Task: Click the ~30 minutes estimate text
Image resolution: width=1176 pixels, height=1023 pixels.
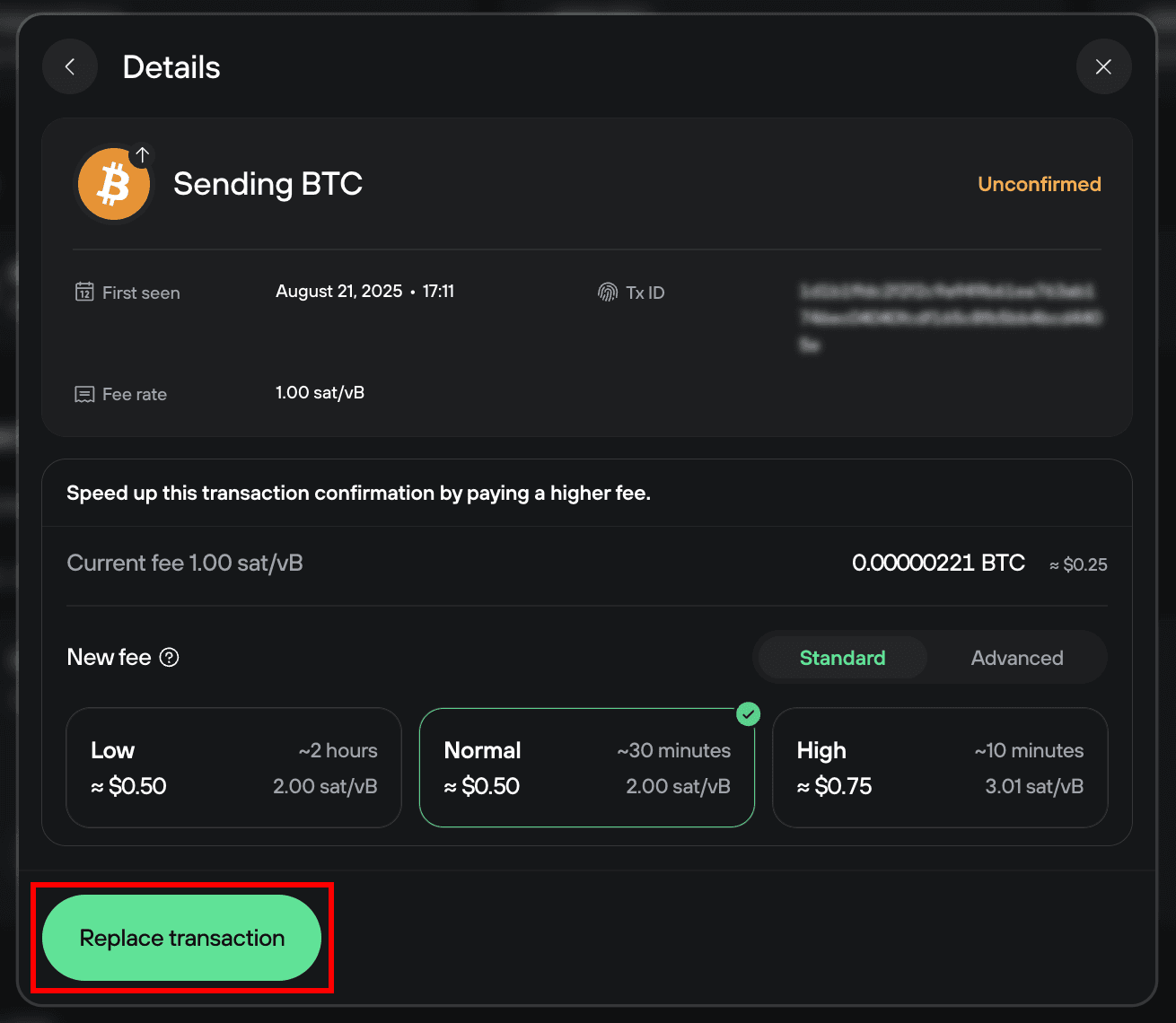Action: click(673, 750)
